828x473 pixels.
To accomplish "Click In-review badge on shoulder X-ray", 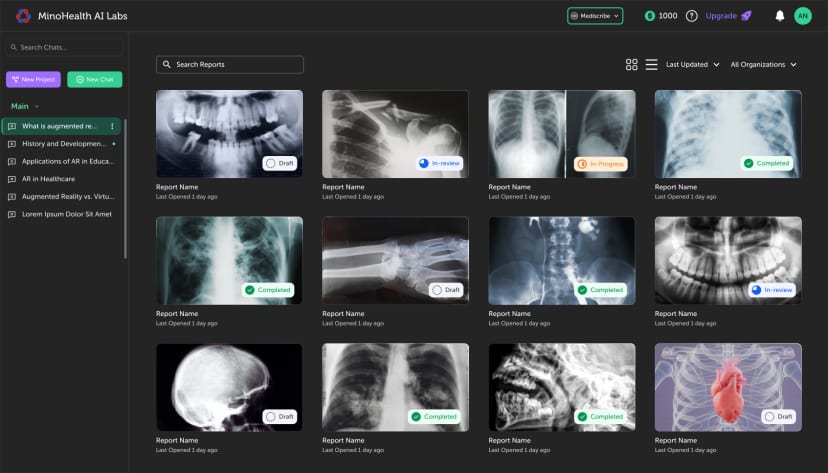I will click(x=439, y=163).
